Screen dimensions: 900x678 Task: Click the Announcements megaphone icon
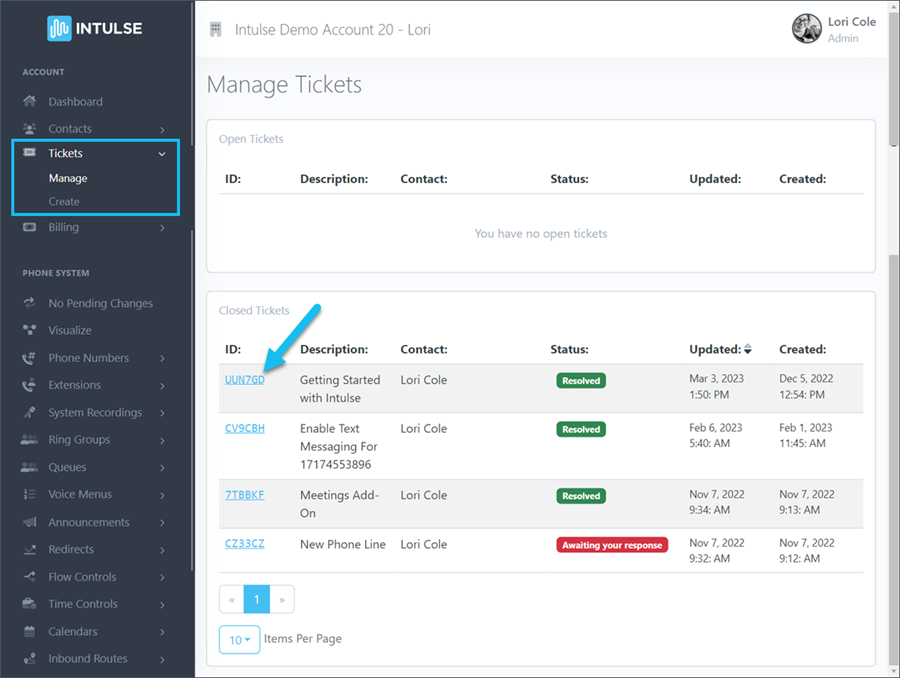point(29,522)
